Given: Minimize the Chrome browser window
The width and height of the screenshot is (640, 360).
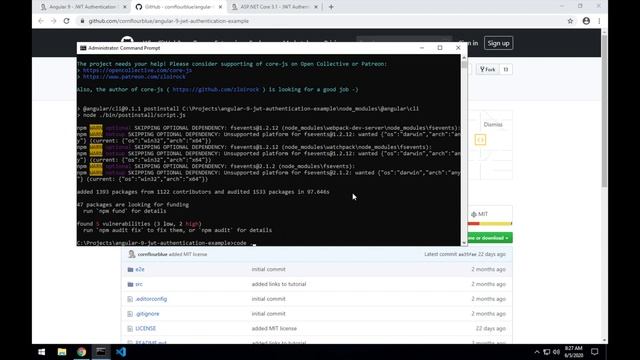Looking at the screenshot, I should point(562,6).
